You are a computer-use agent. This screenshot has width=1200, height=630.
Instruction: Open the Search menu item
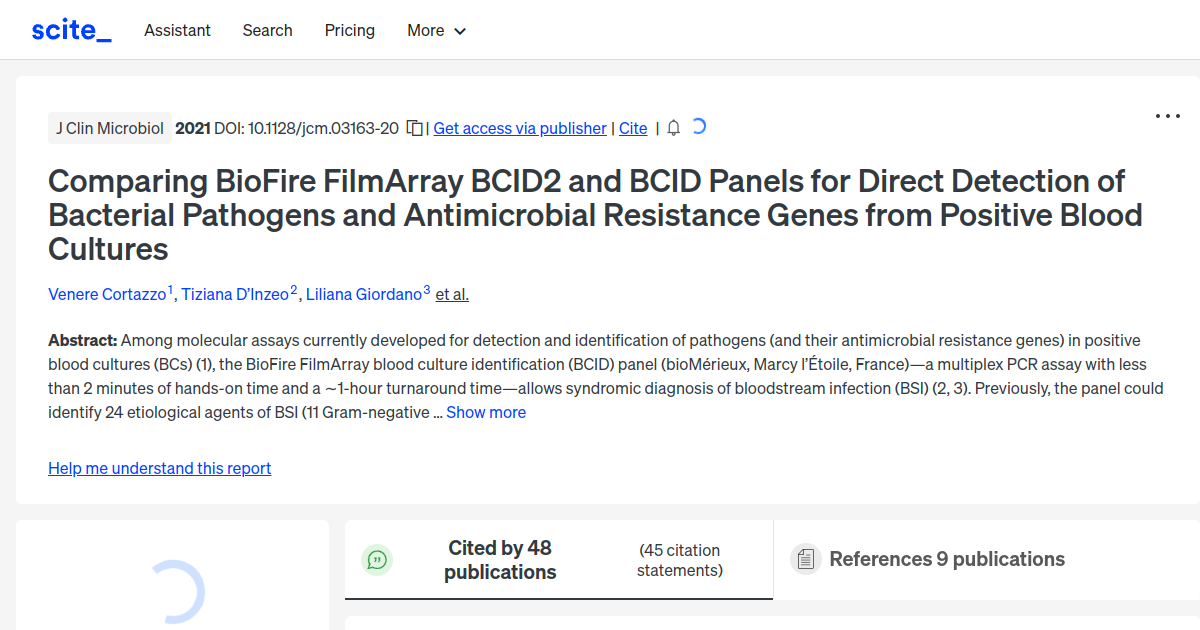267,31
